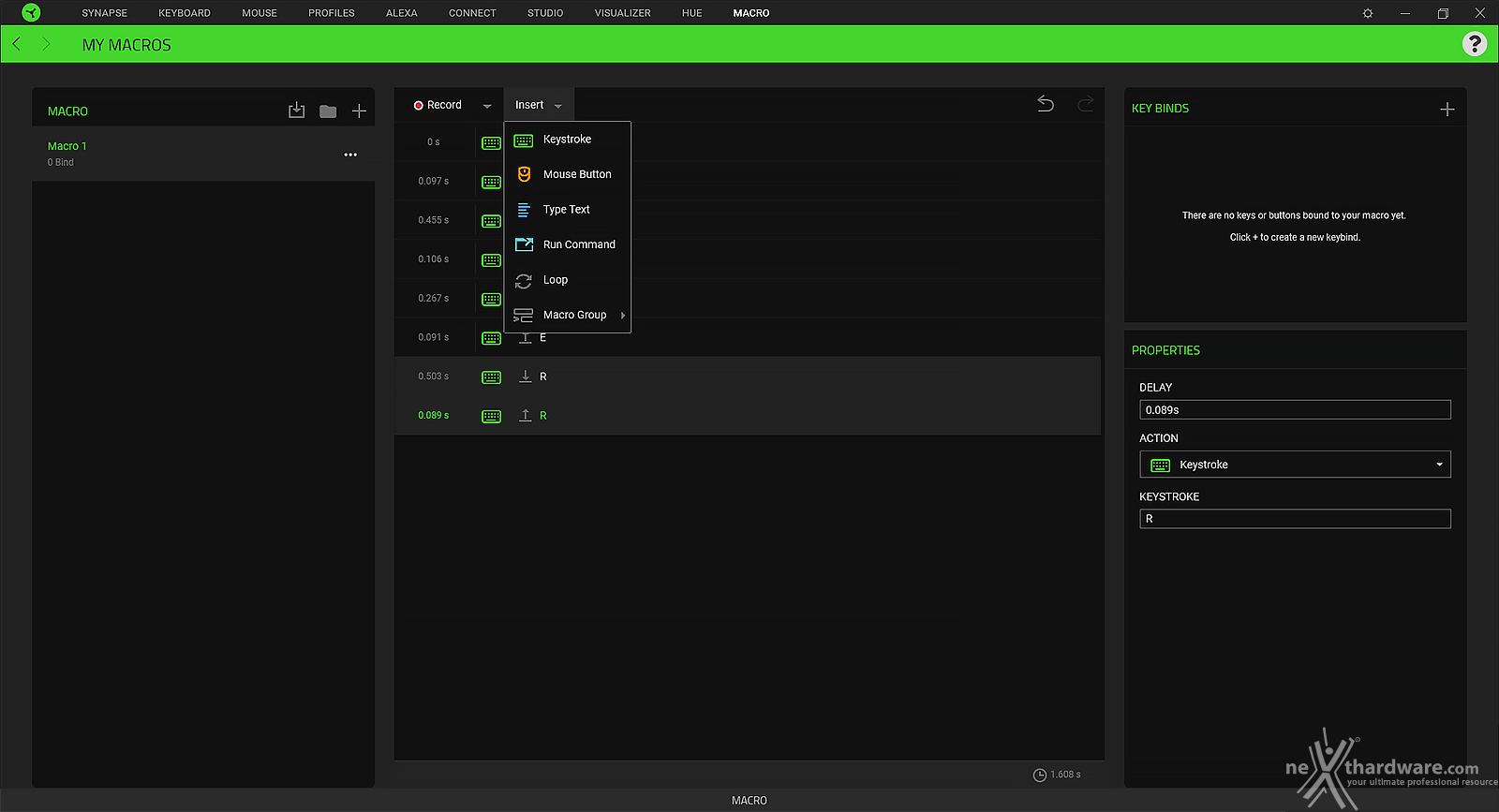
Task: Open the Hue tab
Action: (692, 13)
